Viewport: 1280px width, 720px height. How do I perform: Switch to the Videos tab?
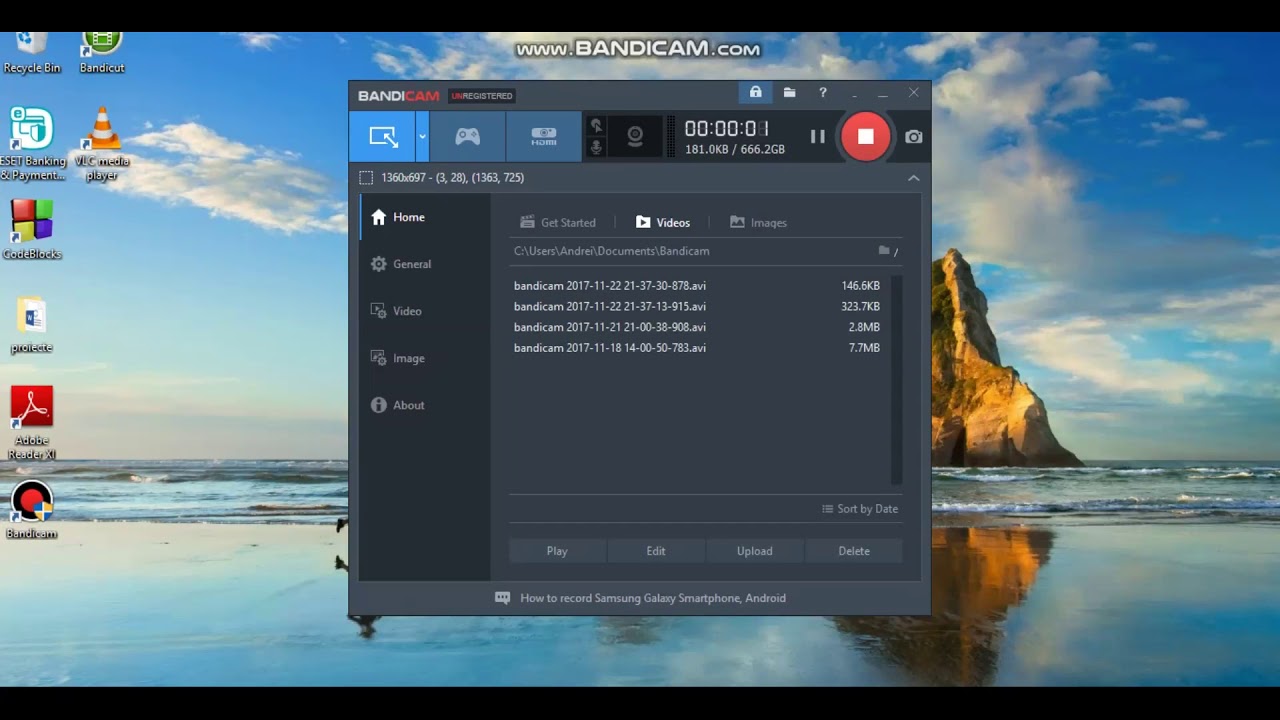pyautogui.click(x=663, y=223)
